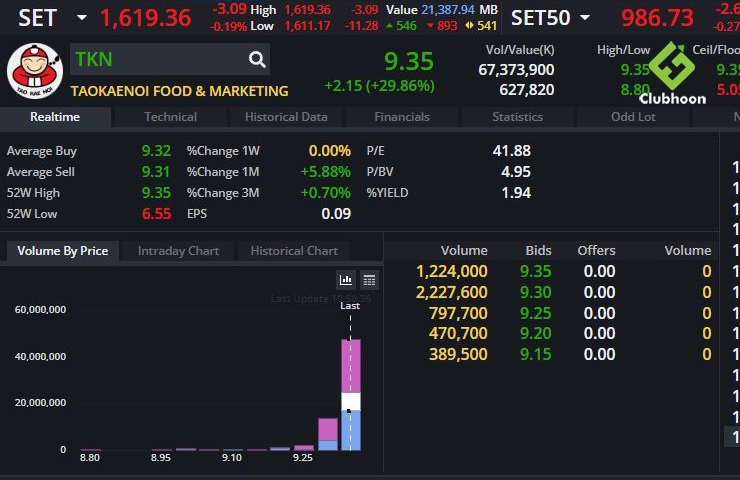Open the SET50 index dropdown arrow
Image resolution: width=740 pixels, height=480 pixels.
pyautogui.click(x=585, y=17)
